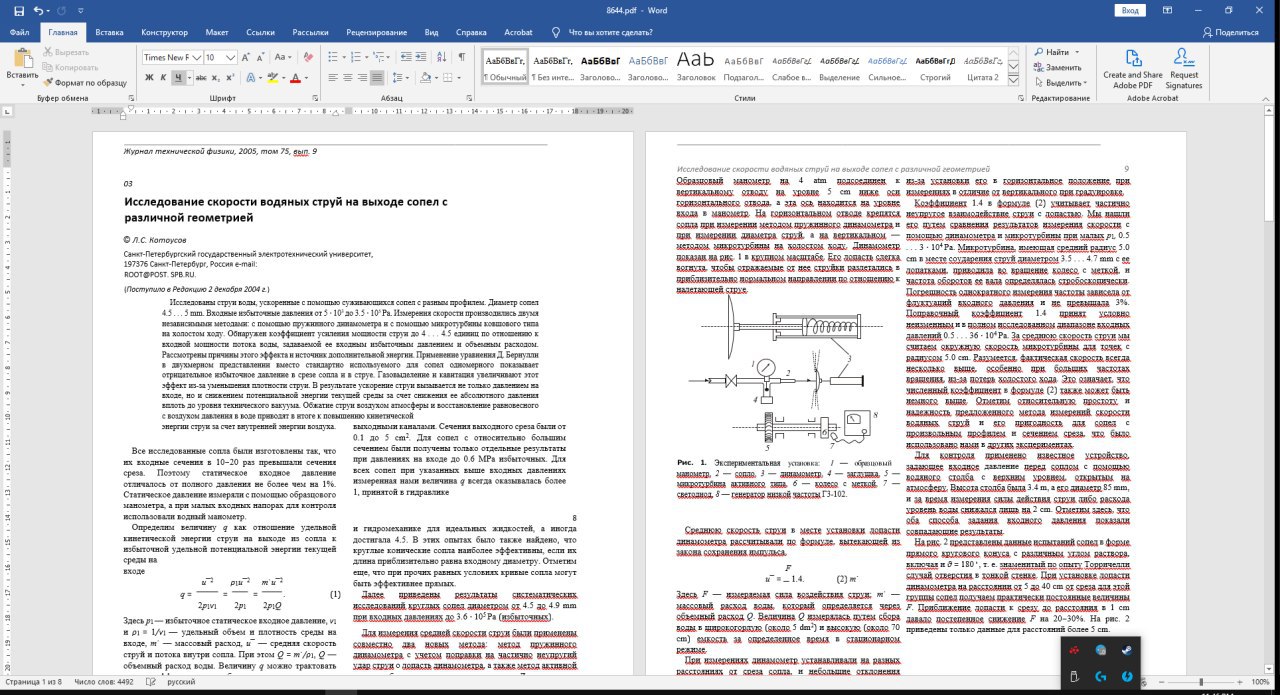Click Копировать (copy) in clipboard group

70,67
